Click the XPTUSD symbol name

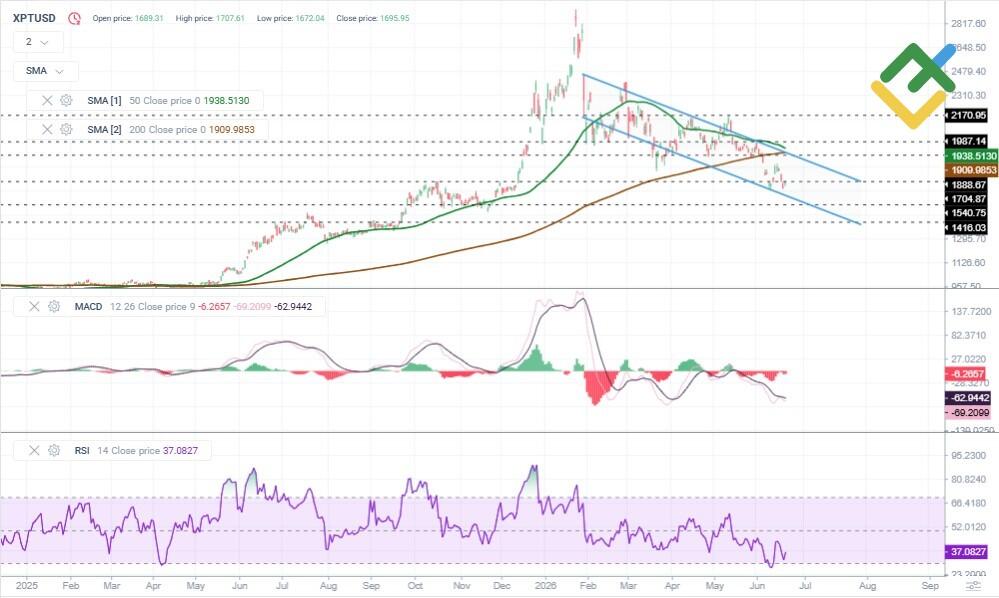point(34,18)
